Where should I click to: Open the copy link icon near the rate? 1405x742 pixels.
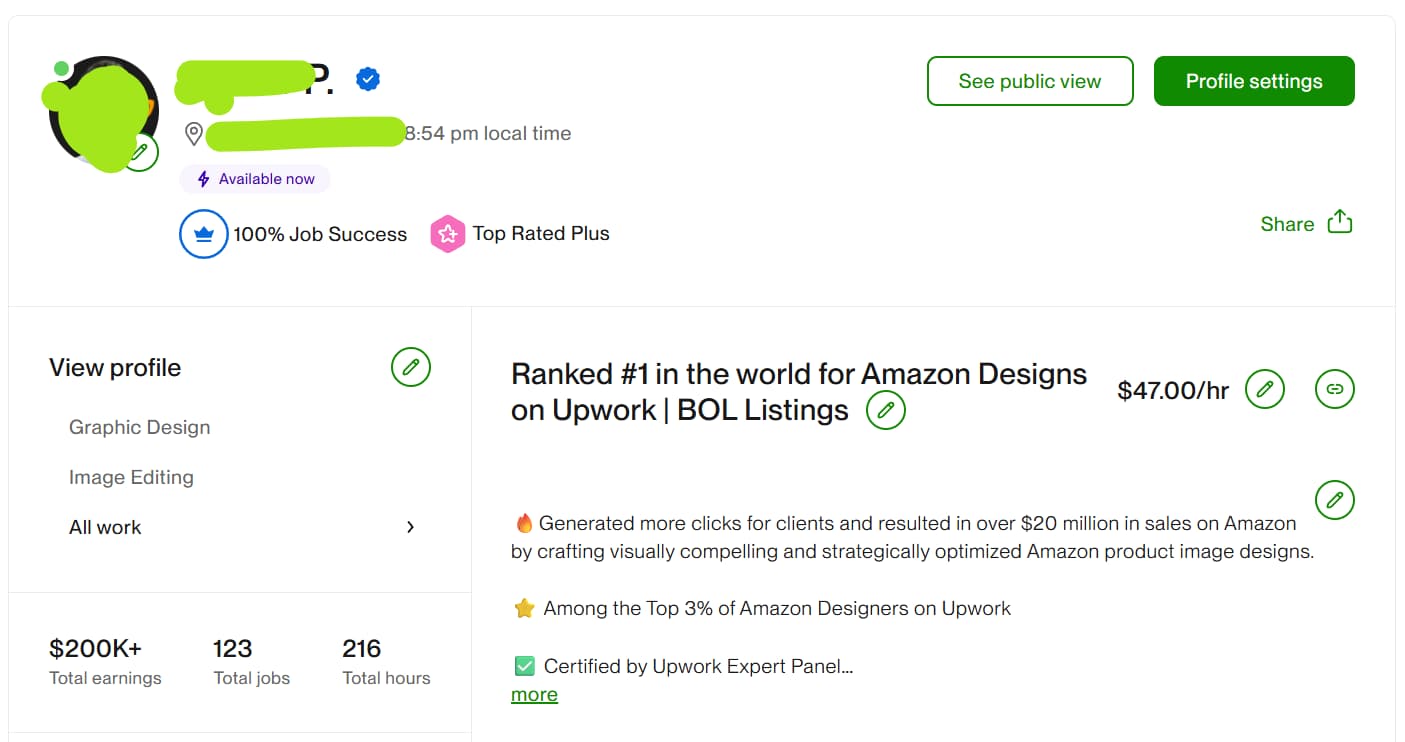click(x=1334, y=389)
